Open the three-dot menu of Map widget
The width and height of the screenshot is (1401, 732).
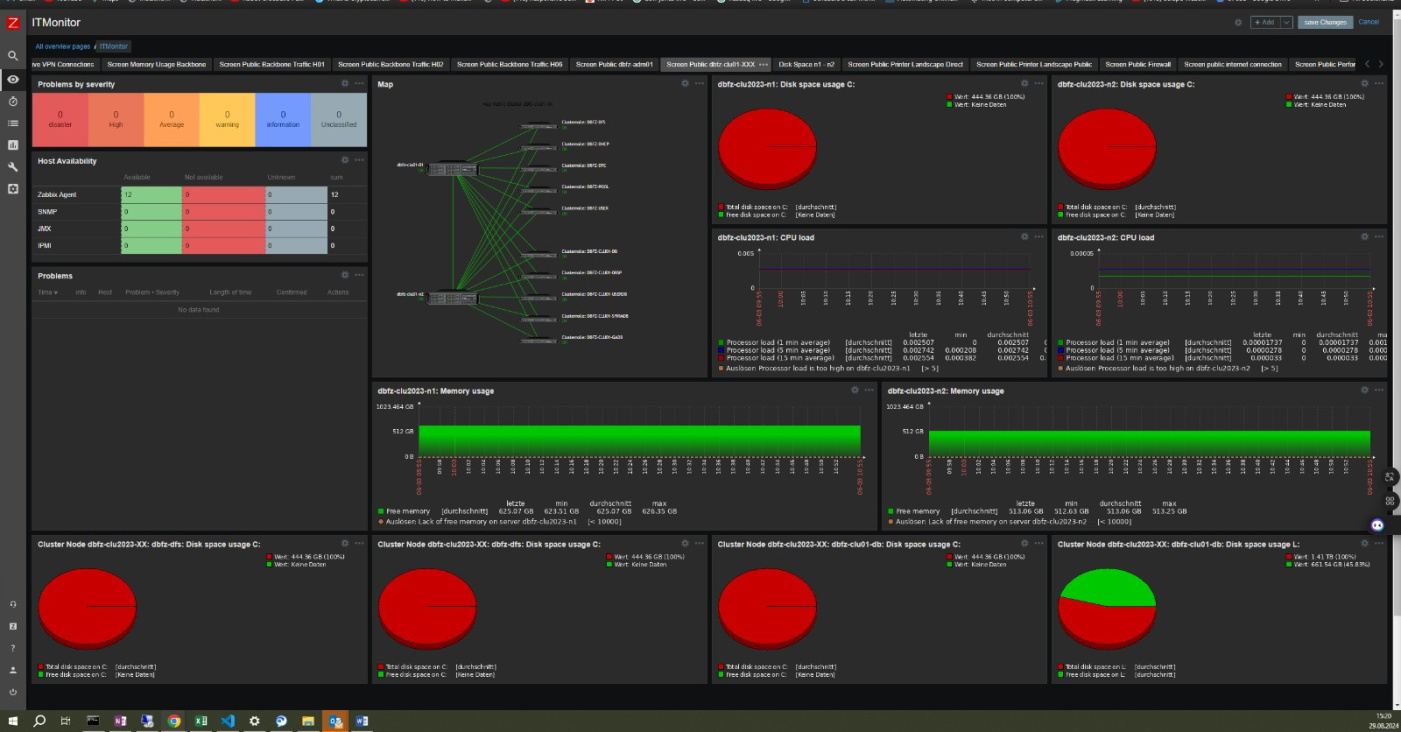coord(699,84)
